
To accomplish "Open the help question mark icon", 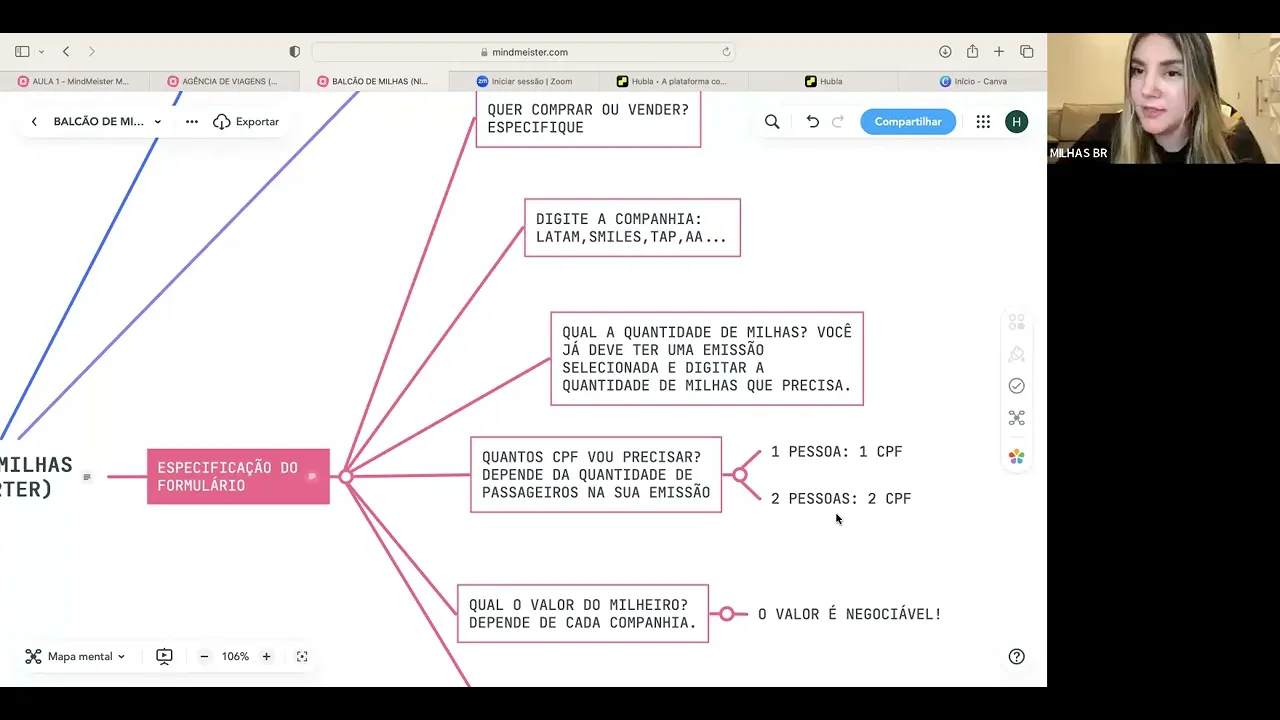I will tap(1016, 657).
